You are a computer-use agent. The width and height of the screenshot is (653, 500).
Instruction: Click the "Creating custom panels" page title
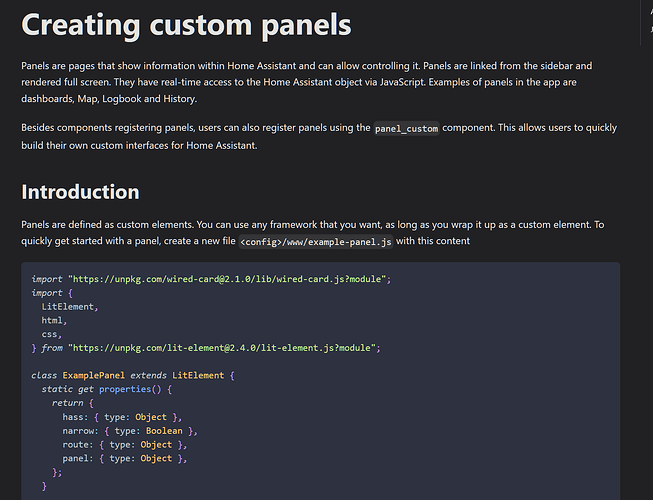[185, 24]
